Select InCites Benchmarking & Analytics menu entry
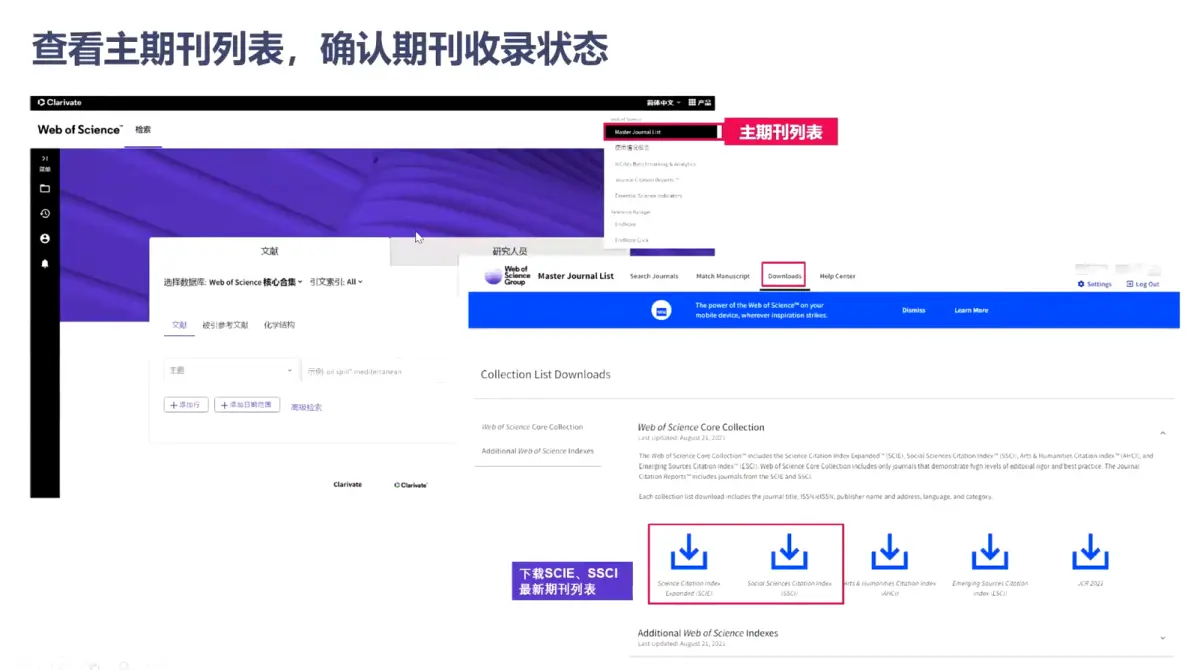This screenshot has width=1200, height=670. 655,164
